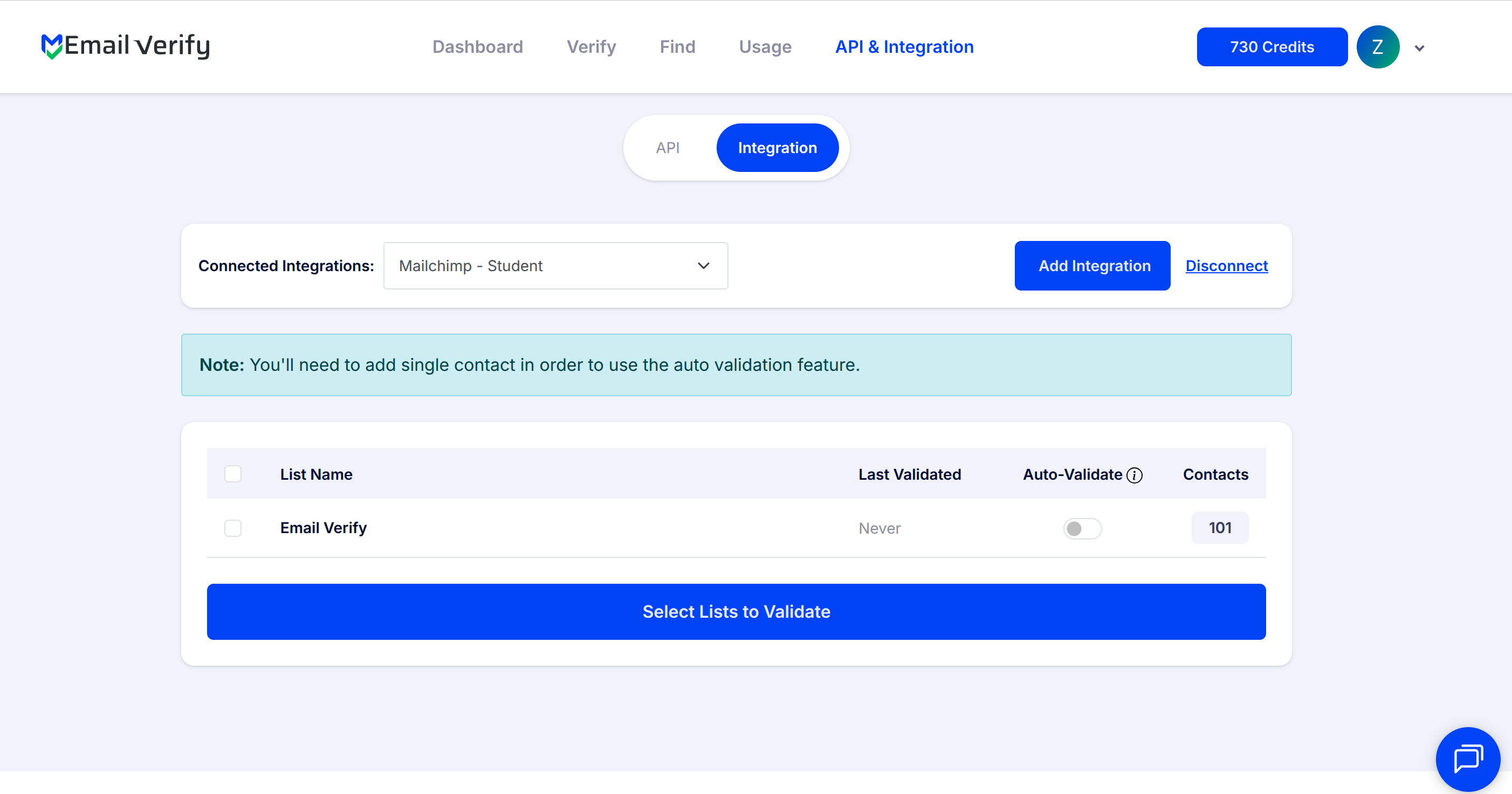Image resolution: width=1512 pixels, height=794 pixels.
Task: Click the Last Validated column header
Action: coord(909,474)
